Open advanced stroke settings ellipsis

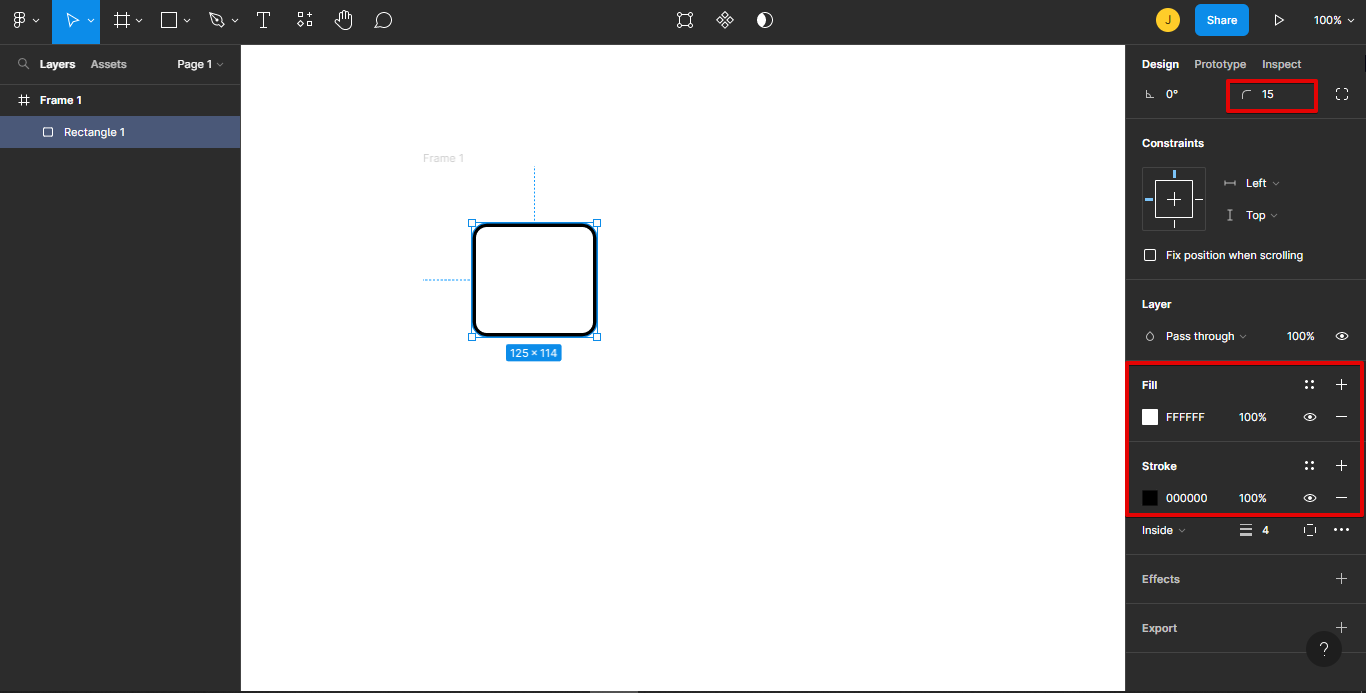1341,530
